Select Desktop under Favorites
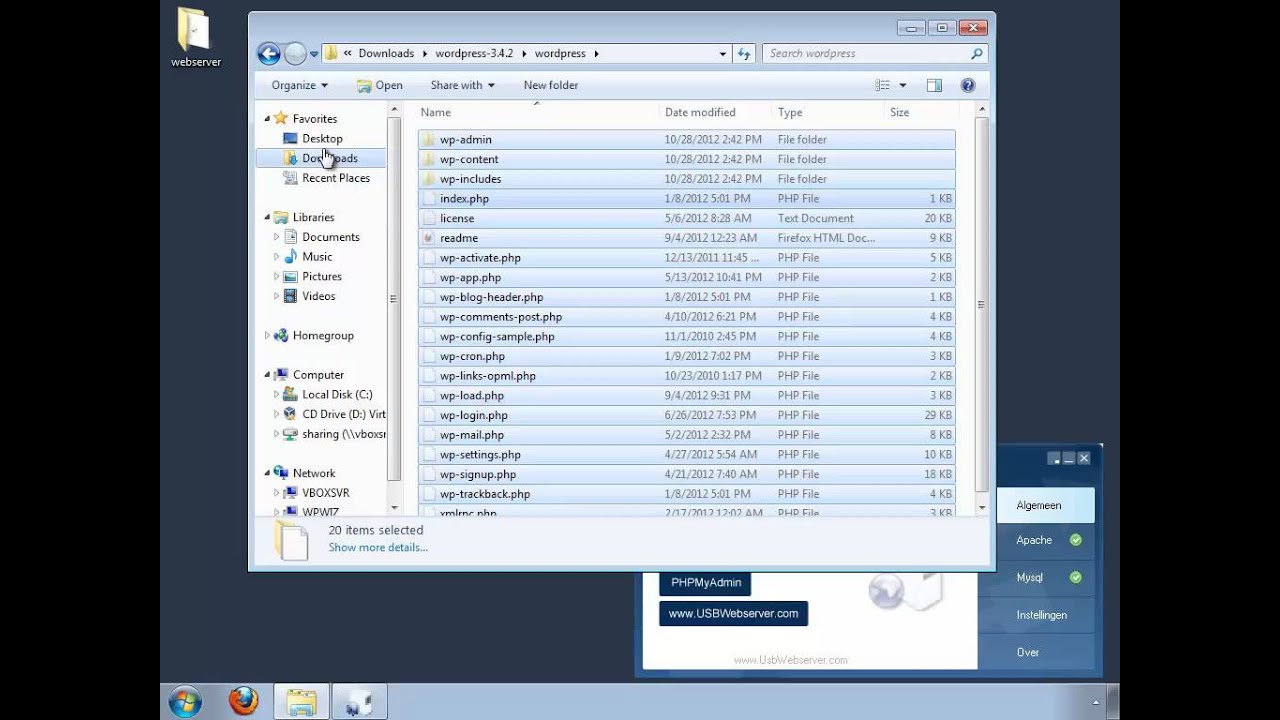Screen dimensions: 1280x720 [322, 139]
